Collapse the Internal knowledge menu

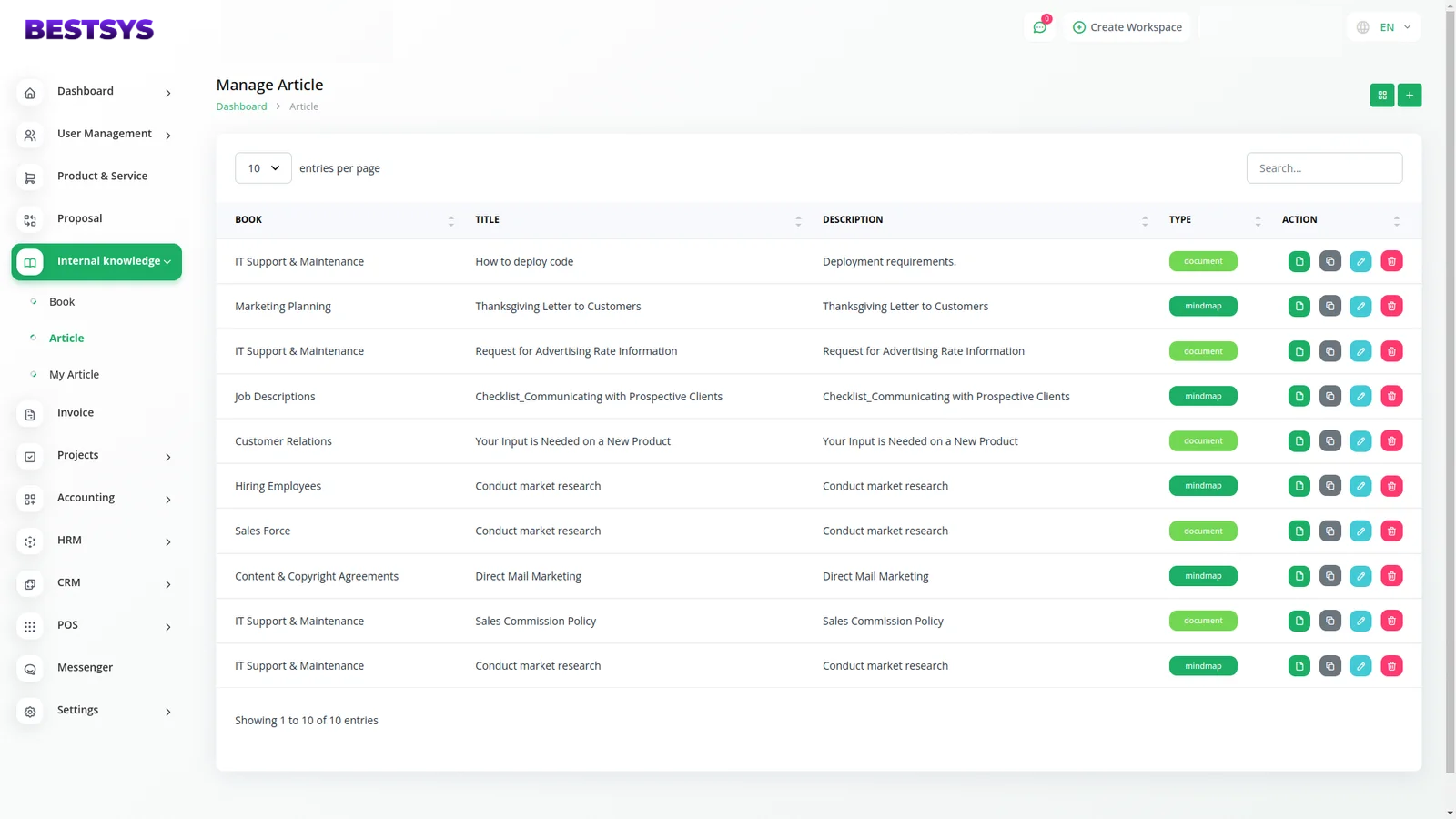click(96, 262)
